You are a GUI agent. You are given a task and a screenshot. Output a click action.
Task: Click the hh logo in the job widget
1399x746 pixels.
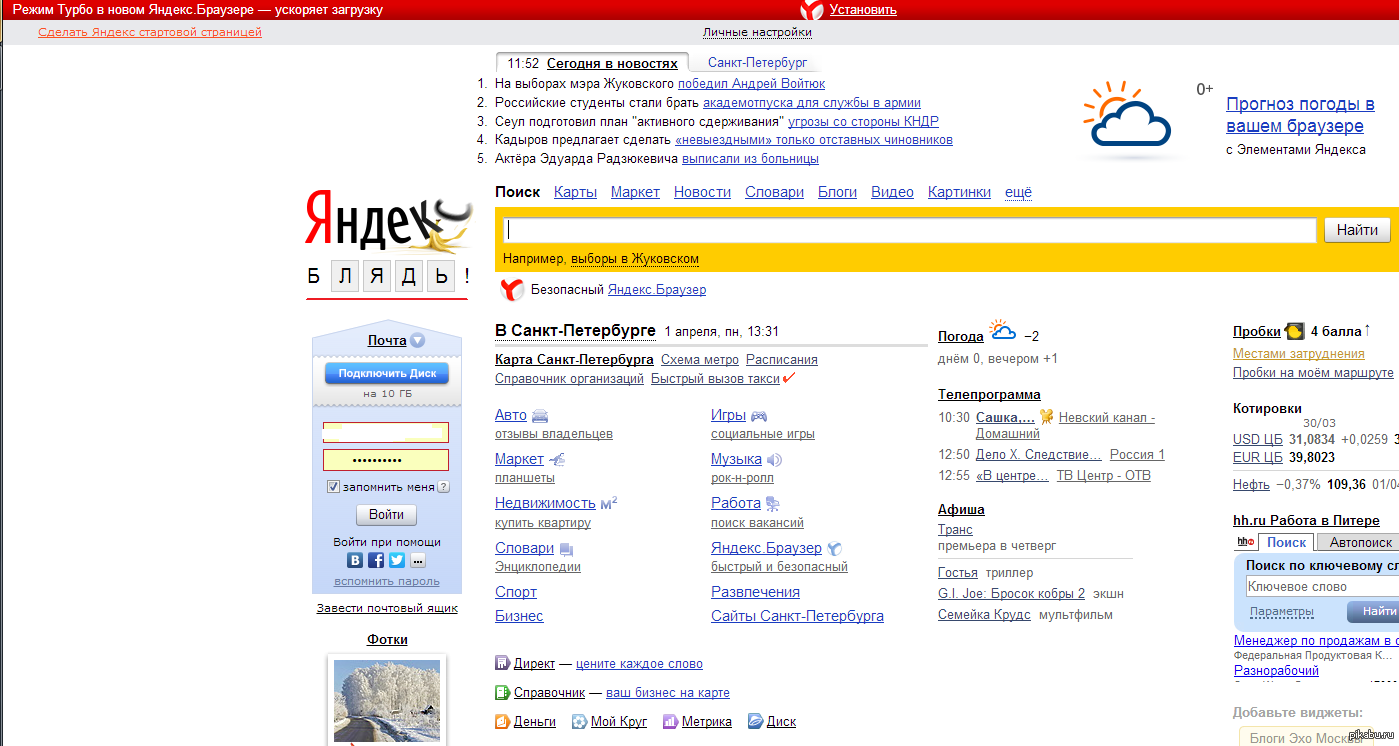coord(1245,542)
